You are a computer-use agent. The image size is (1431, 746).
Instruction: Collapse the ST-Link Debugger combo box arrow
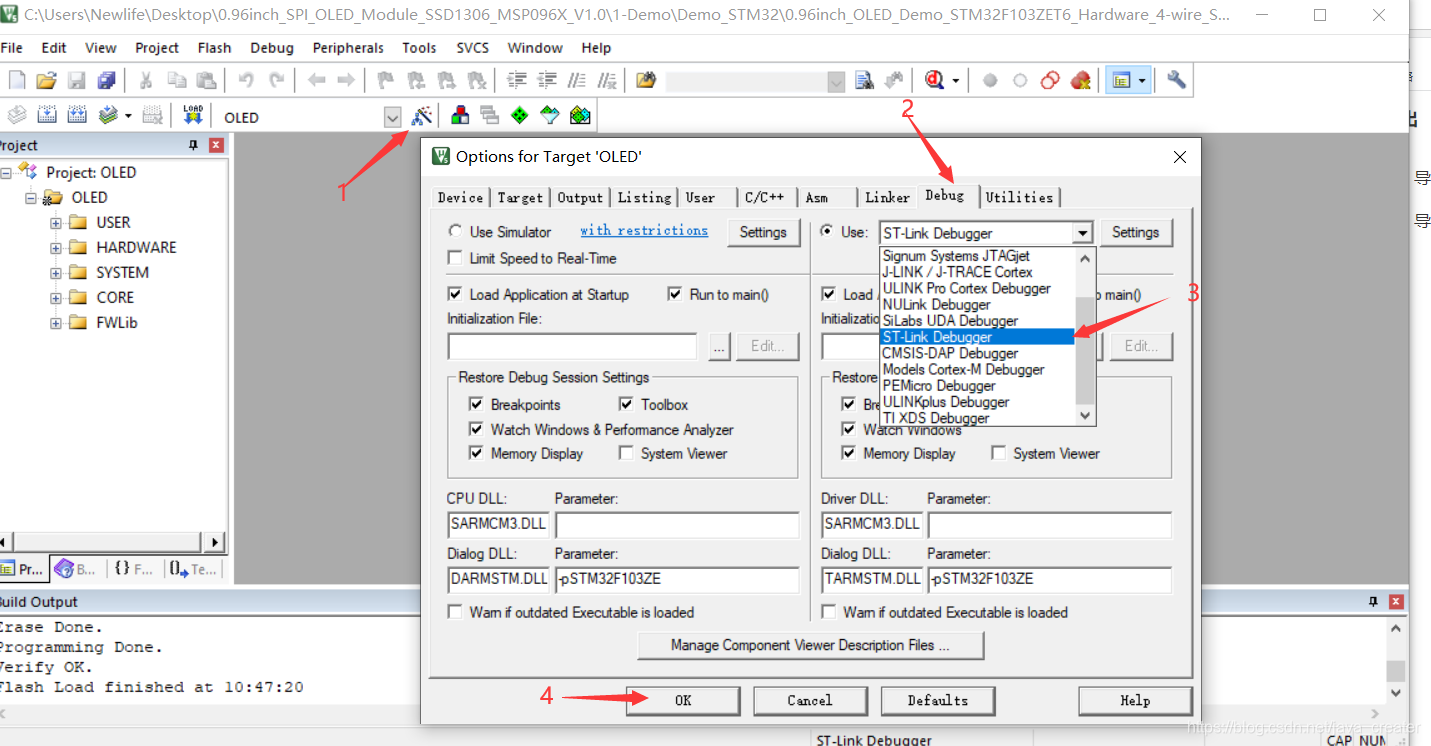[x=1082, y=233]
